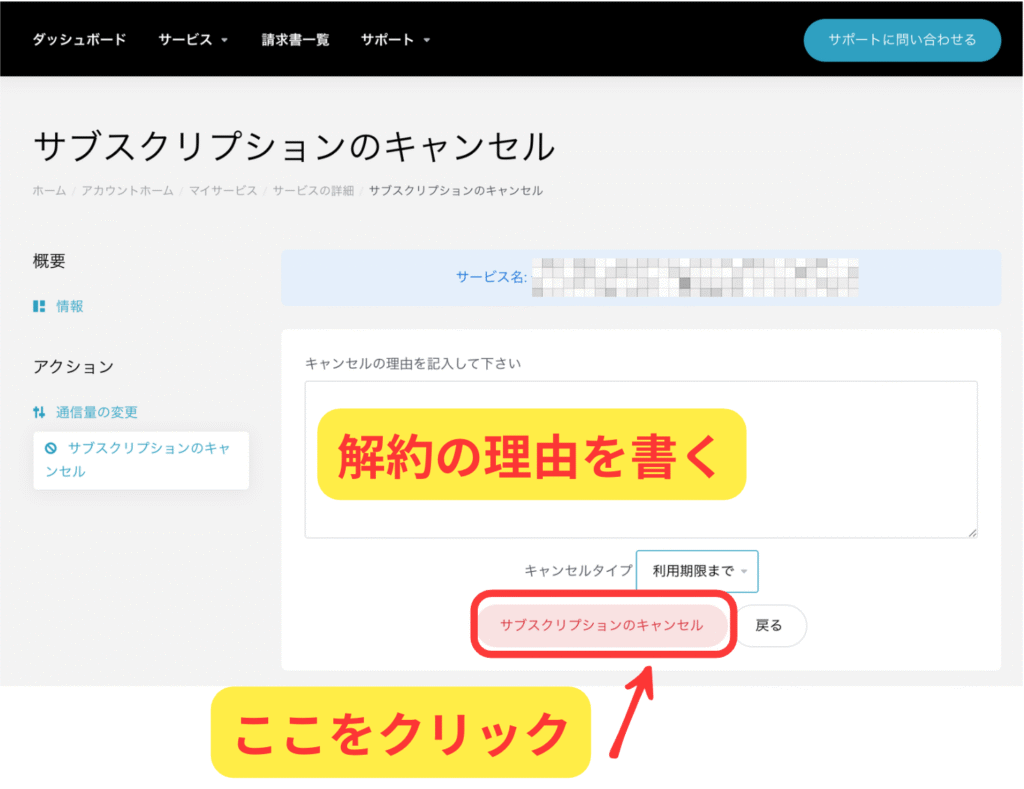This screenshot has width=1024, height=789.
Task: Open the 情報 text link under 概要
Action: (70, 307)
